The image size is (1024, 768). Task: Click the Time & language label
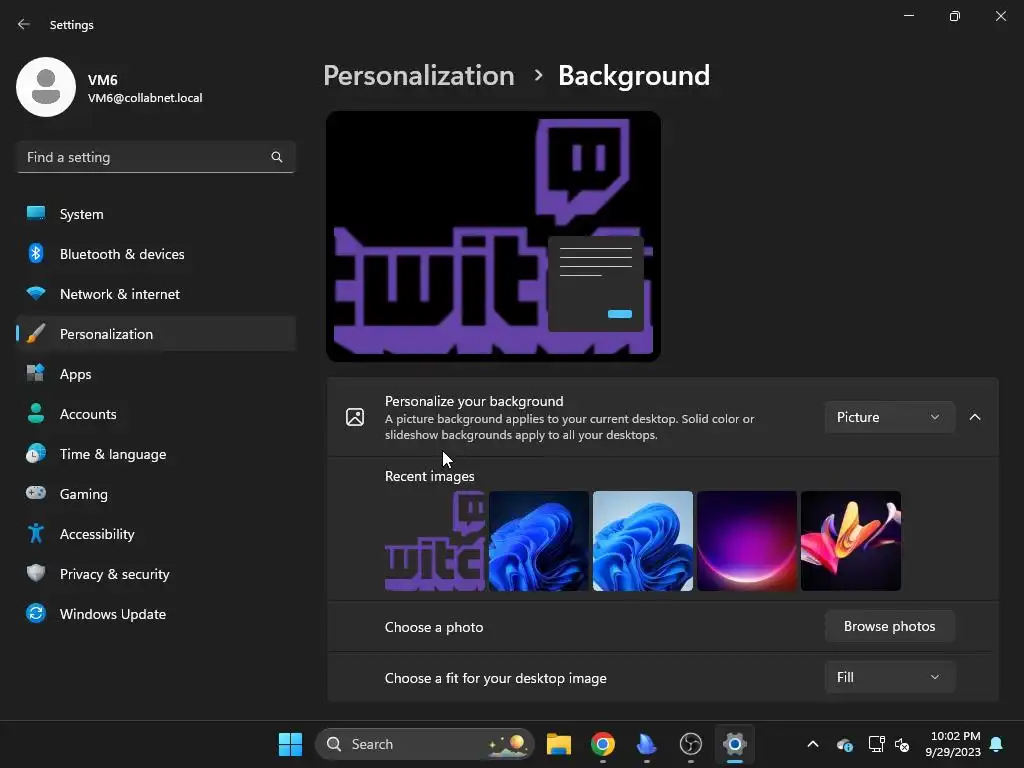[x=113, y=455]
